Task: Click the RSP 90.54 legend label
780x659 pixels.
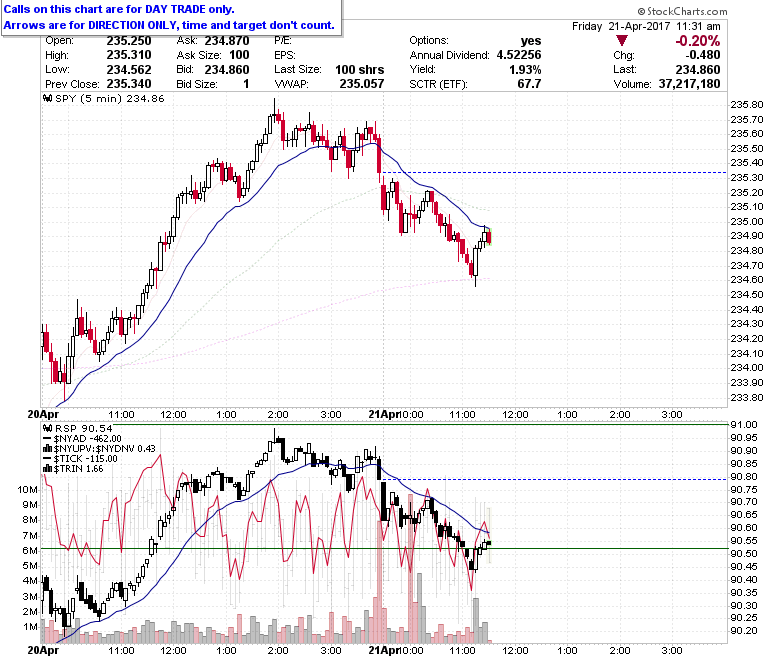Action: tap(84, 428)
